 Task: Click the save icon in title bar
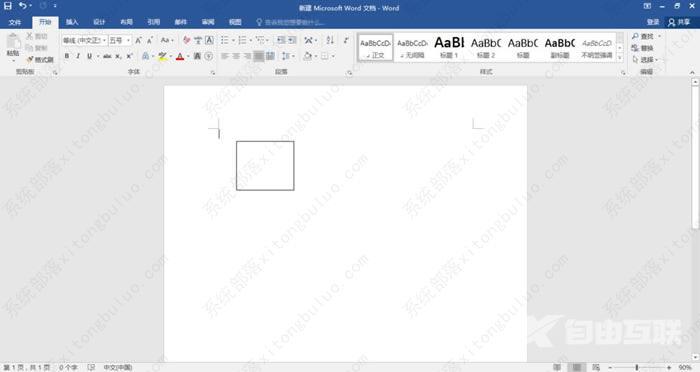[8, 6]
